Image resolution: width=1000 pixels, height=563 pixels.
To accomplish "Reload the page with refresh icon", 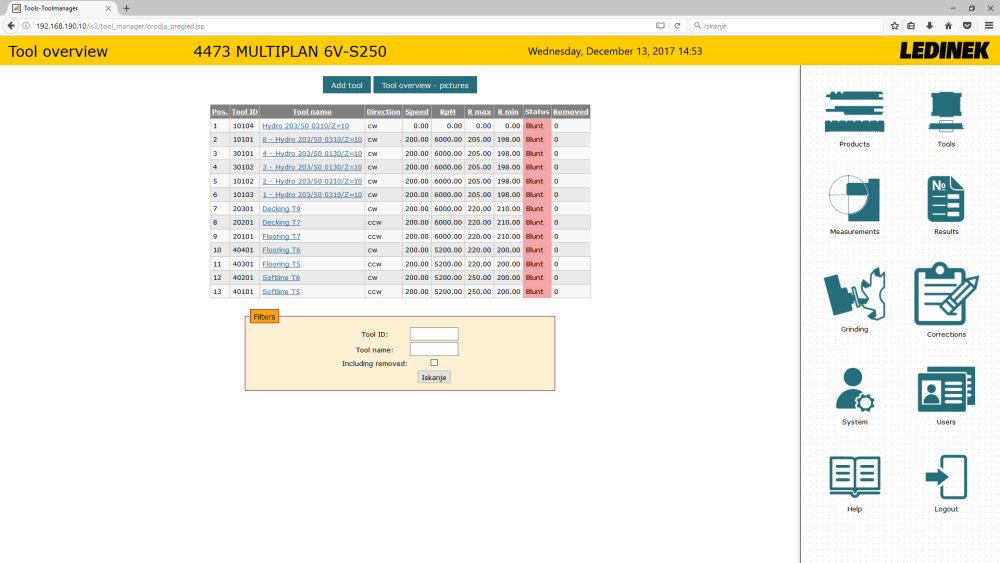I will click(677, 26).
